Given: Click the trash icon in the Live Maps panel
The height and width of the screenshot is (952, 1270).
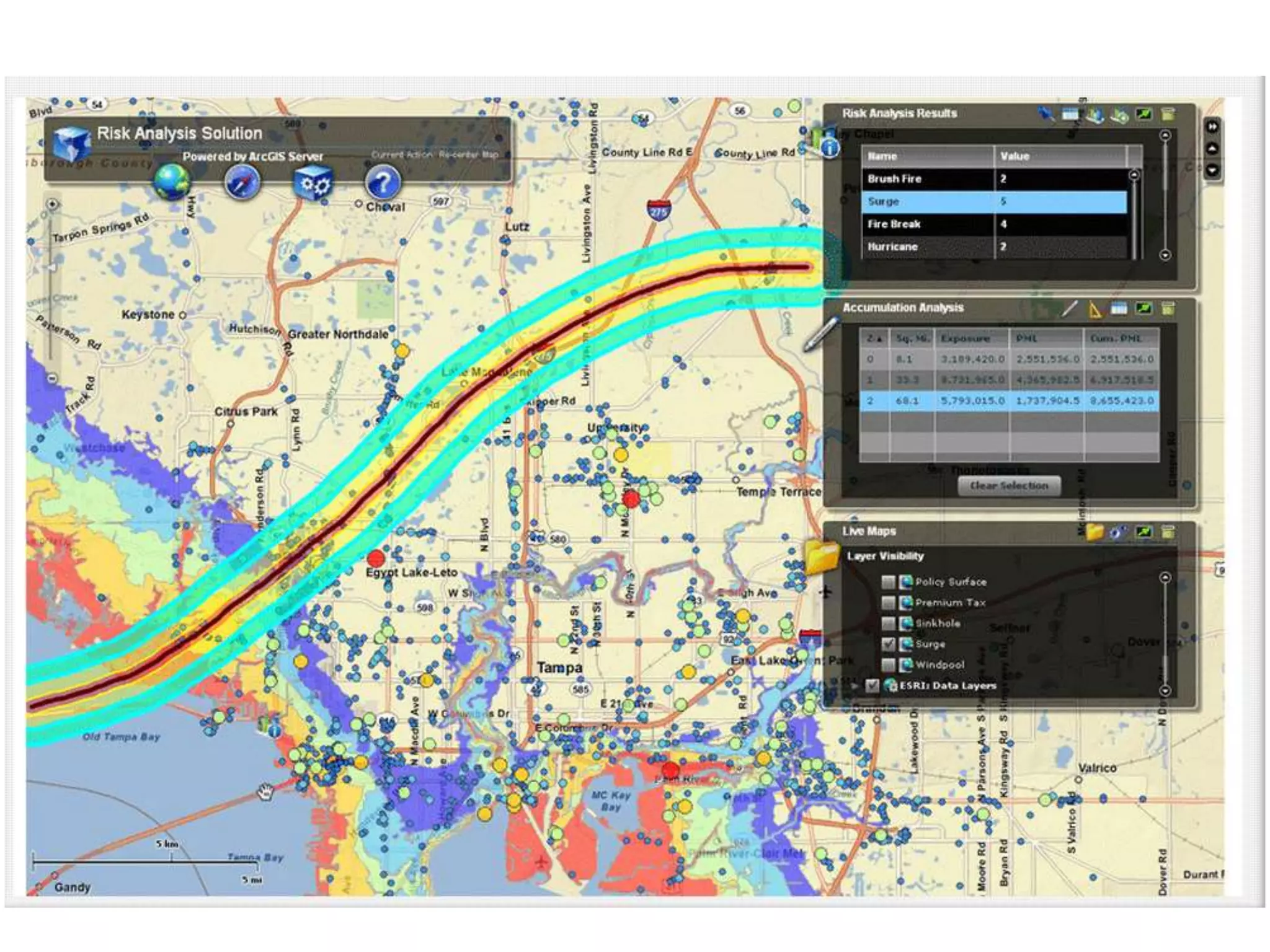Looking at the screenshot, I should [x=1168, y=532].
